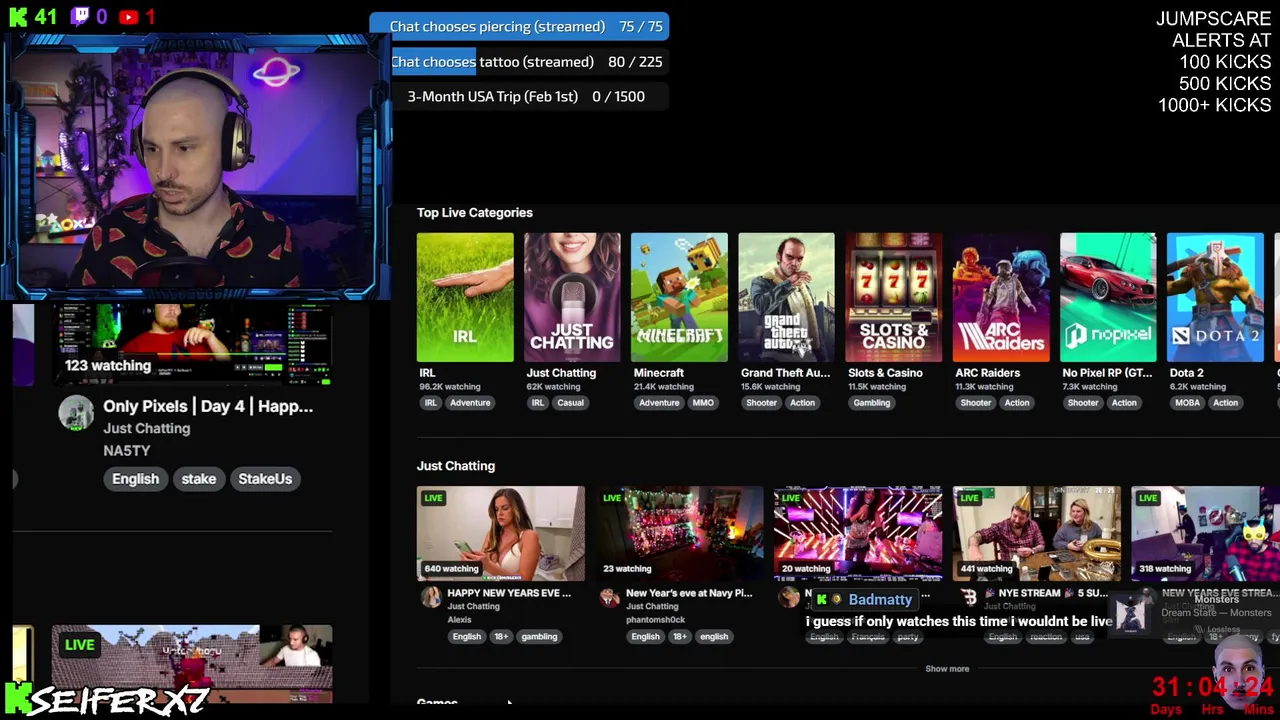
Task: Click Alexis's round avatar icon
Action: tap(431, 597)
